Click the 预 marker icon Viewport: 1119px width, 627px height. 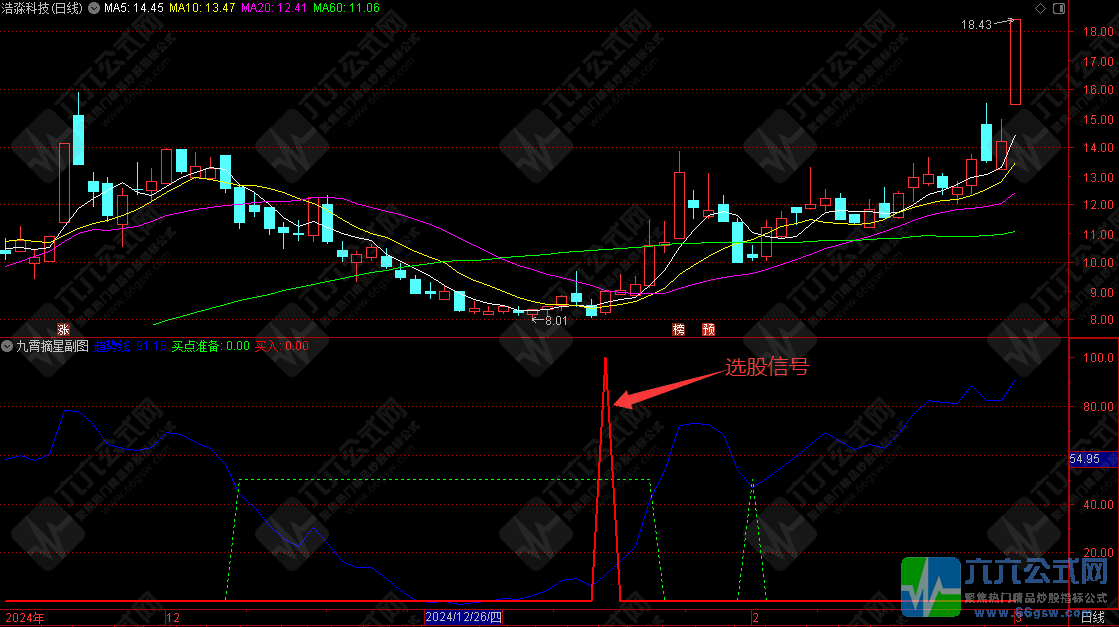point(709,328)
